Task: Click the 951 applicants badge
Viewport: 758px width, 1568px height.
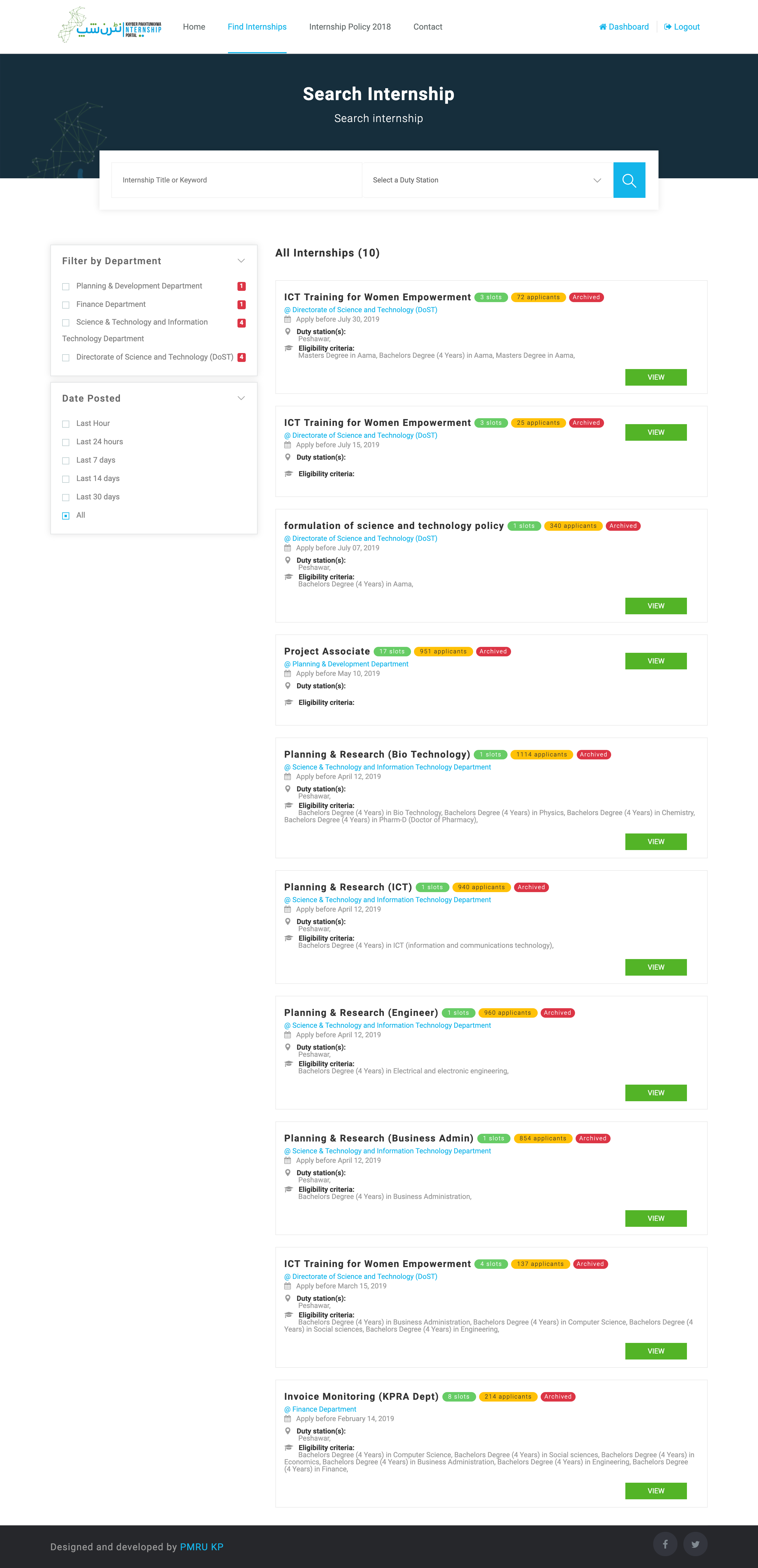Action: coord(443,651)
